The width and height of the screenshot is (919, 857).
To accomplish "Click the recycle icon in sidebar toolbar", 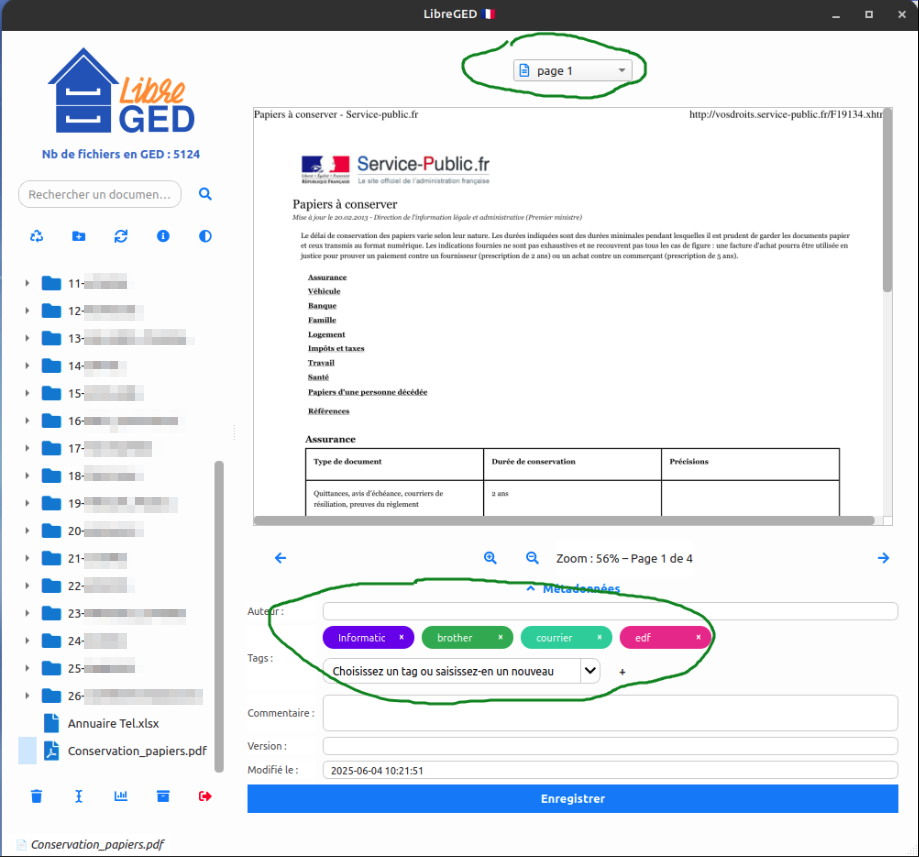I will [37, 237].
